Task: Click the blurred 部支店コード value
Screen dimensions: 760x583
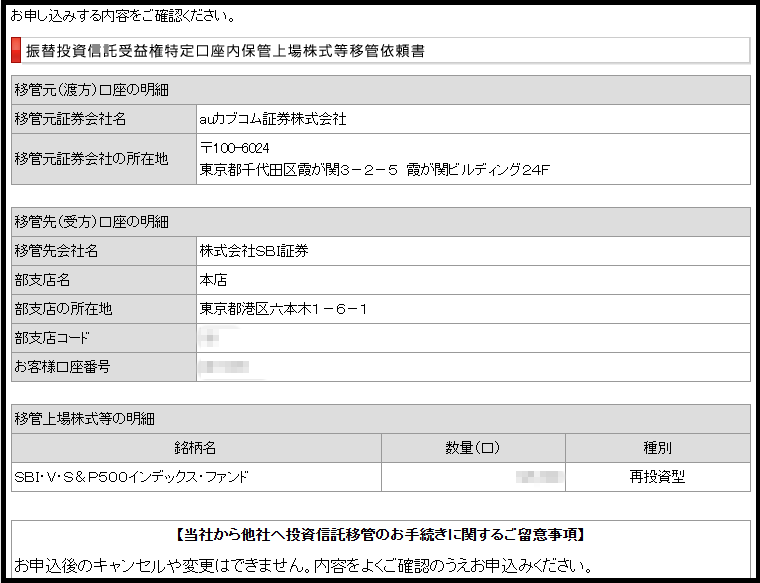Action: (x=209, y=338)
